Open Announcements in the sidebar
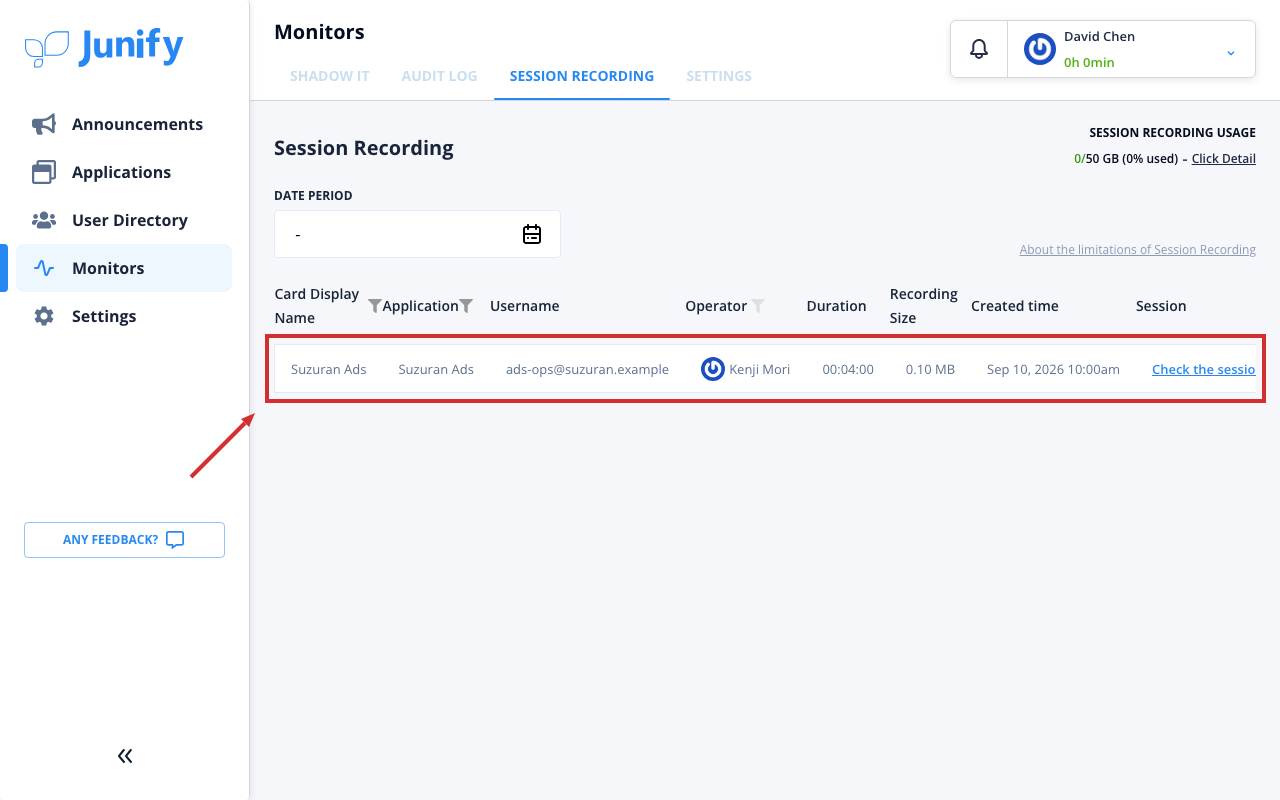Screen dimensions: 1280x800 124,124
